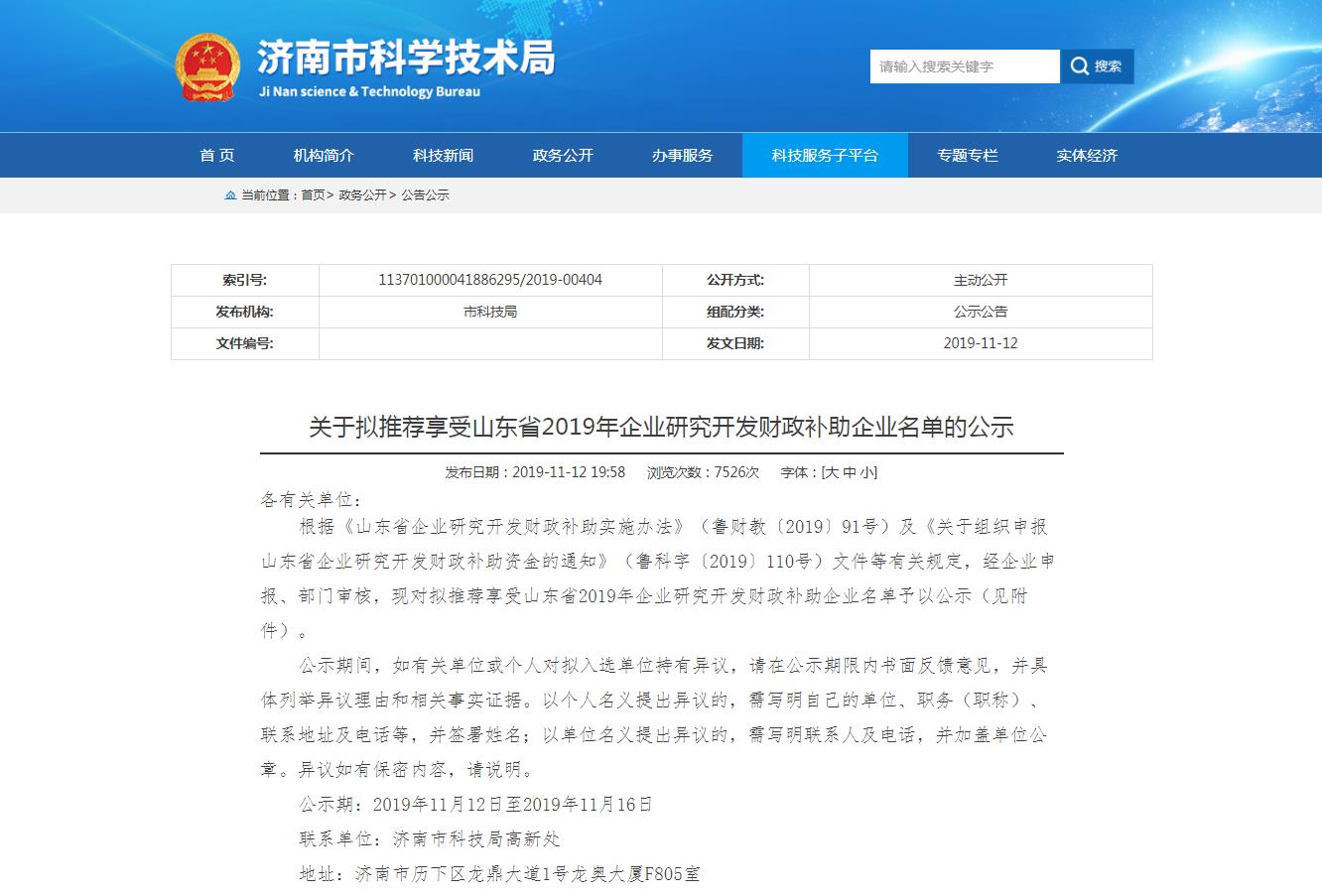Click the home icon in the breadcrumb bar
This screenshot has height=896, width=1322.
coord(229,195)
